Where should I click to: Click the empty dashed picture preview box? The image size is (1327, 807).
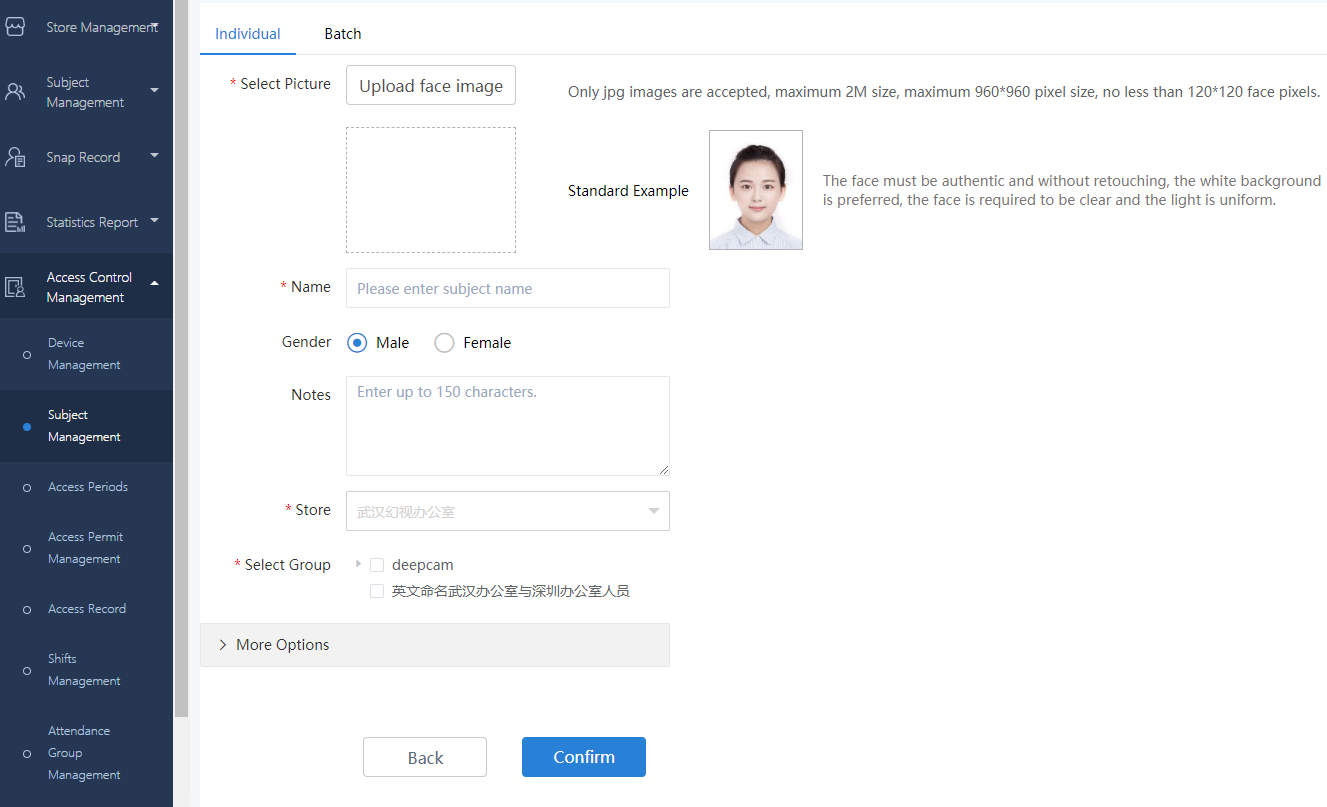(431, 190)
